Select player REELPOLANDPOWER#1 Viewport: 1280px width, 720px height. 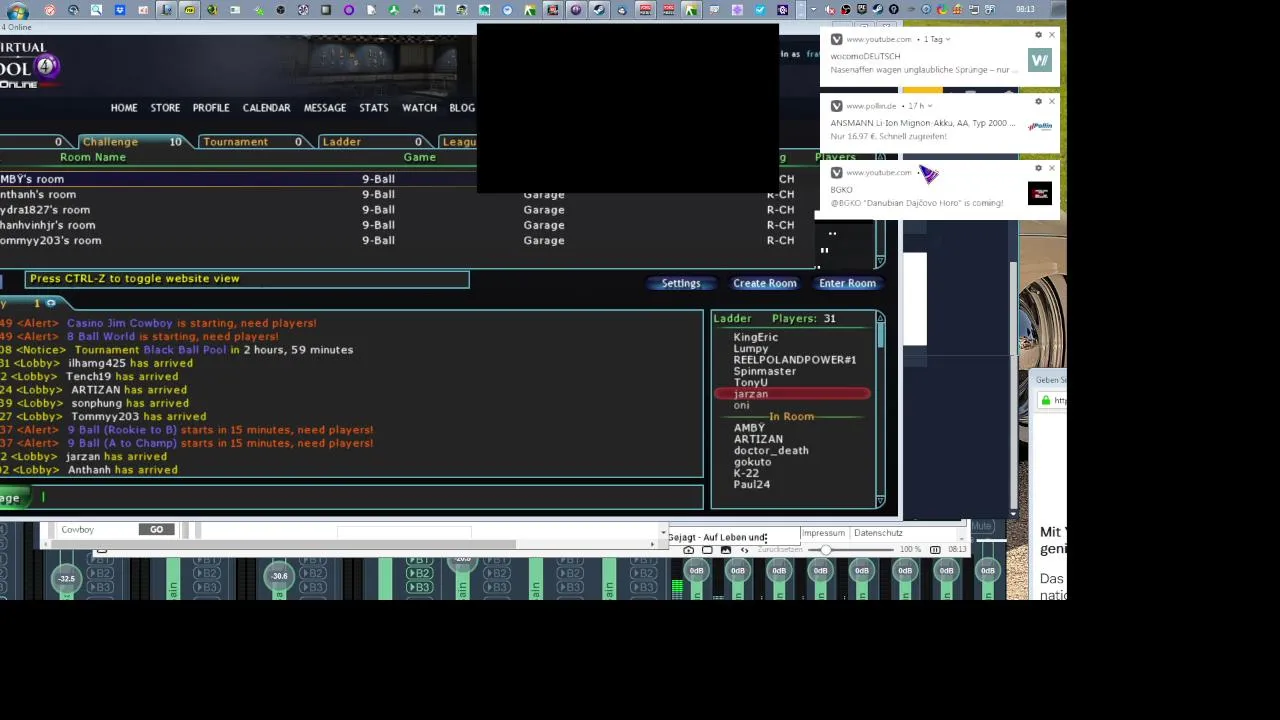tap(795, 360)
